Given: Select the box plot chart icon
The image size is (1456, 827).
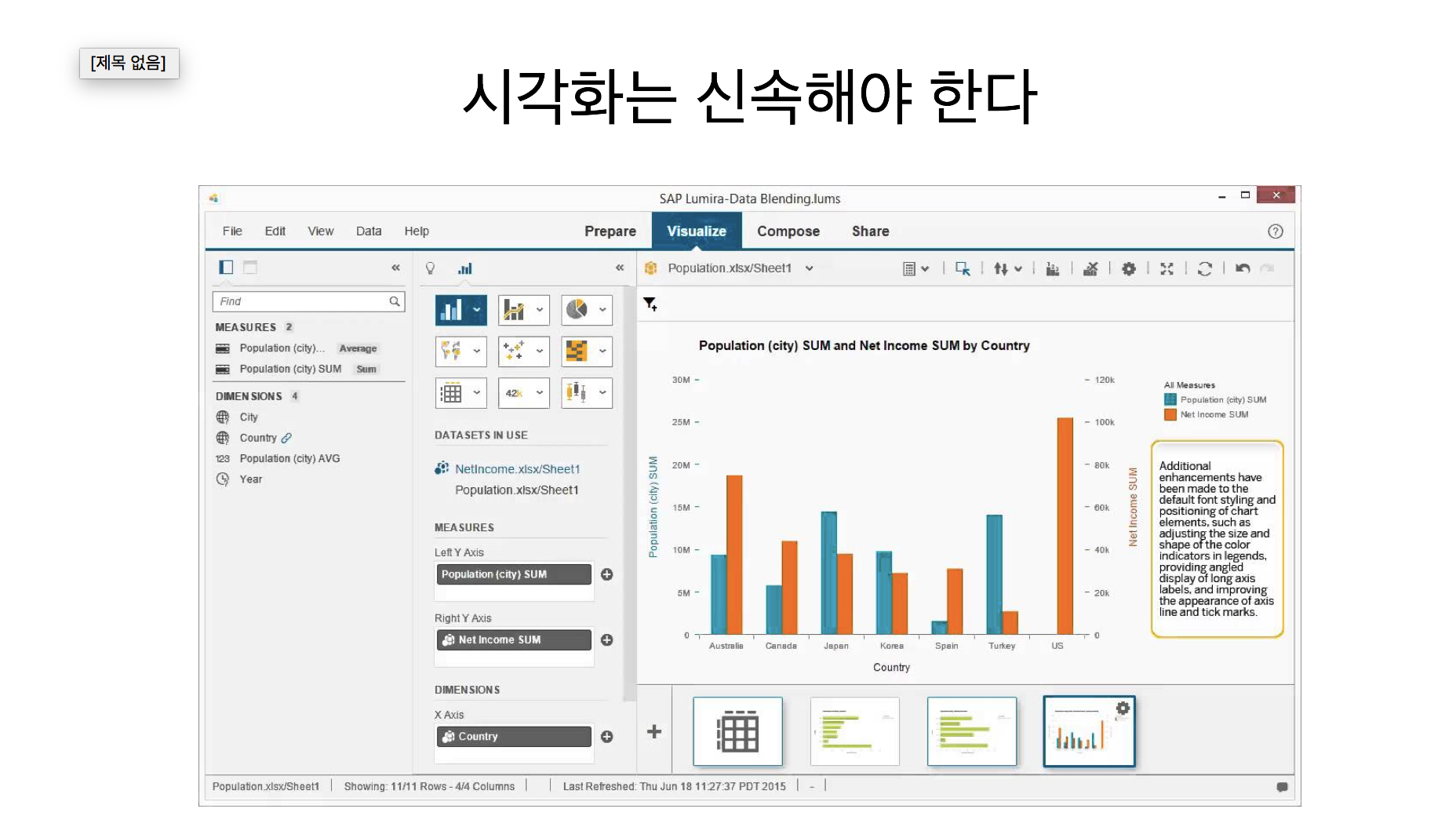Looking at the screenshot, I should click(x=577, y=392).
